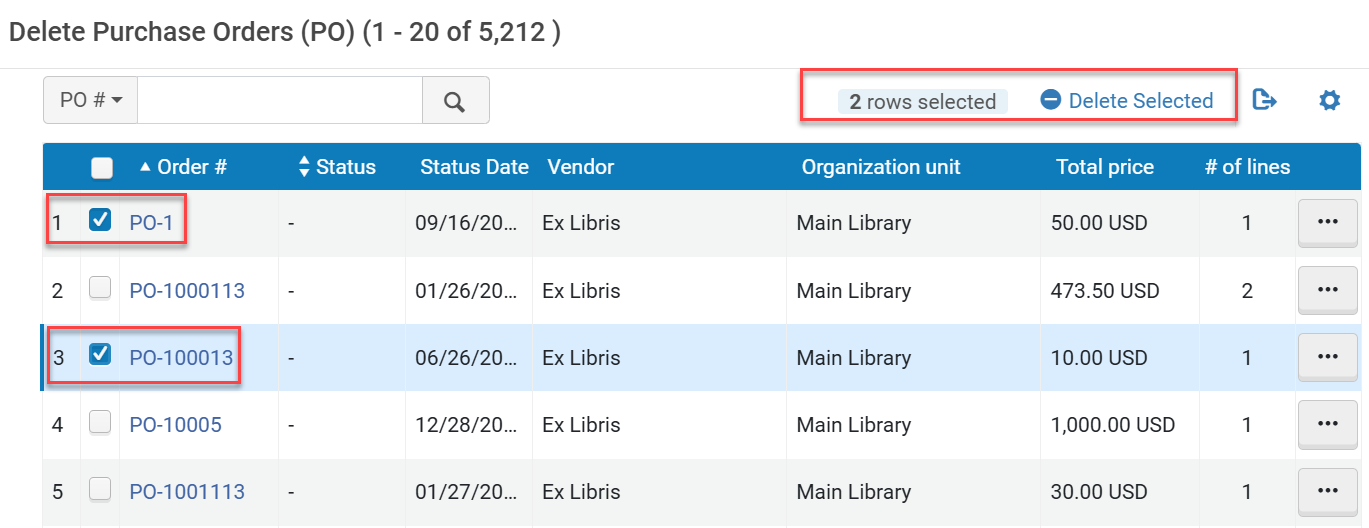Click Delete Selected link
The height and width of the screenshot is (528, 1369).
tap(1127, 101)
